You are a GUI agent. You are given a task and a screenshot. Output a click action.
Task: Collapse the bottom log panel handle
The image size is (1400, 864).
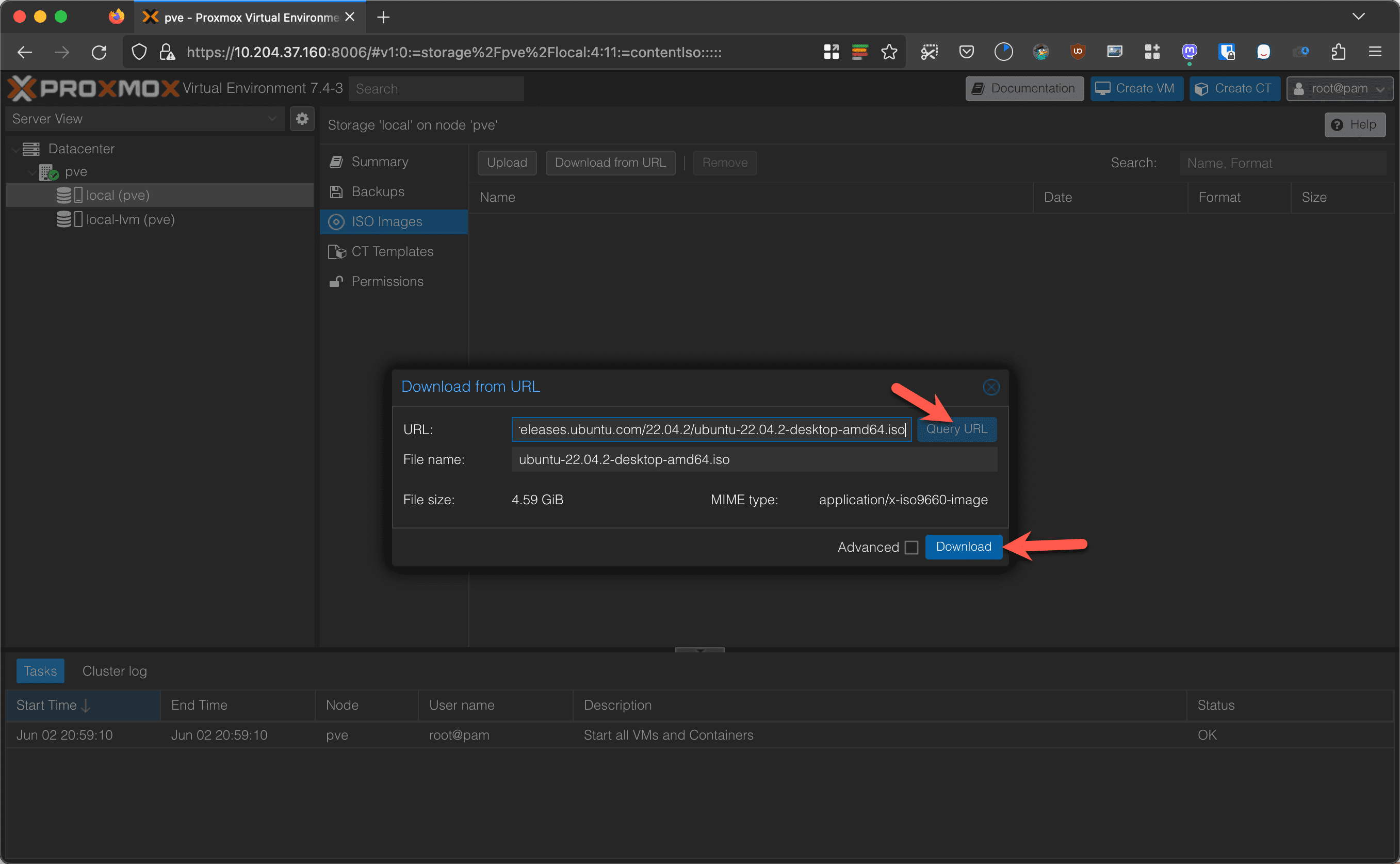pyautogui.click(x=699, y=650)
